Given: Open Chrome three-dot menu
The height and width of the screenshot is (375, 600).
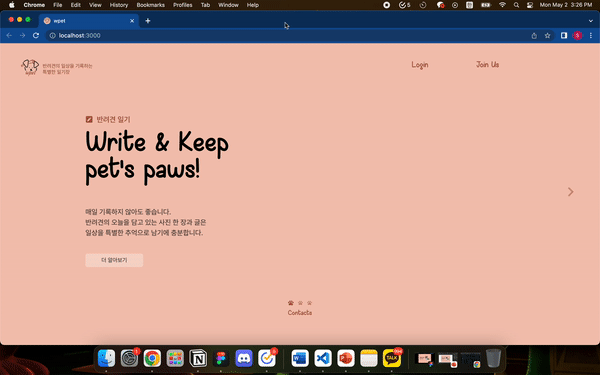Looking at the screenshot, I should (x=591, y=36).
